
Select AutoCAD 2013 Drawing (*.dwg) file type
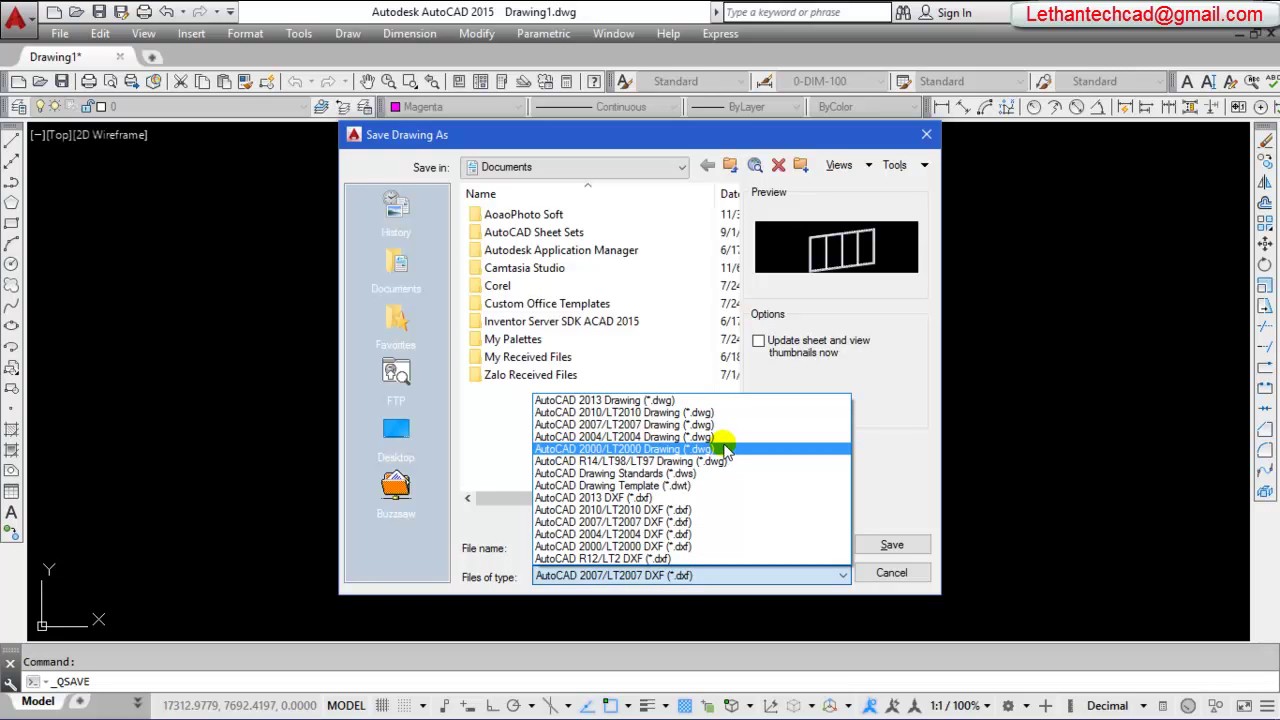point(692,401)
